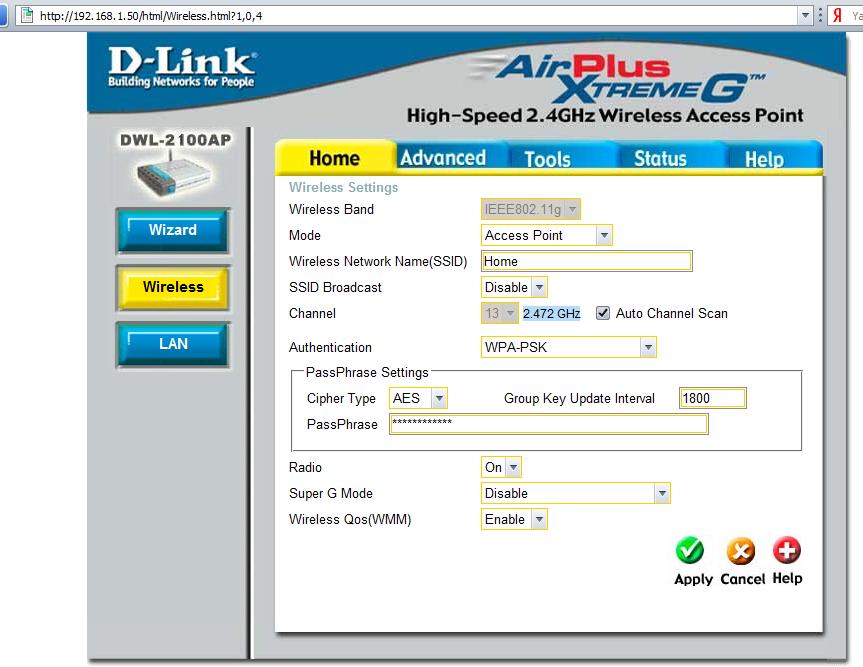The image size is (863, 667).
Task: Click the Group Key Update Interval field
Action: [713, 398]
